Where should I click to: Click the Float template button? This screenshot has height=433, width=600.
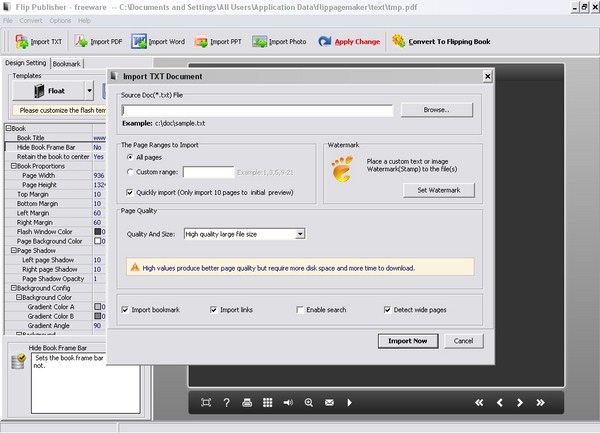49,91
